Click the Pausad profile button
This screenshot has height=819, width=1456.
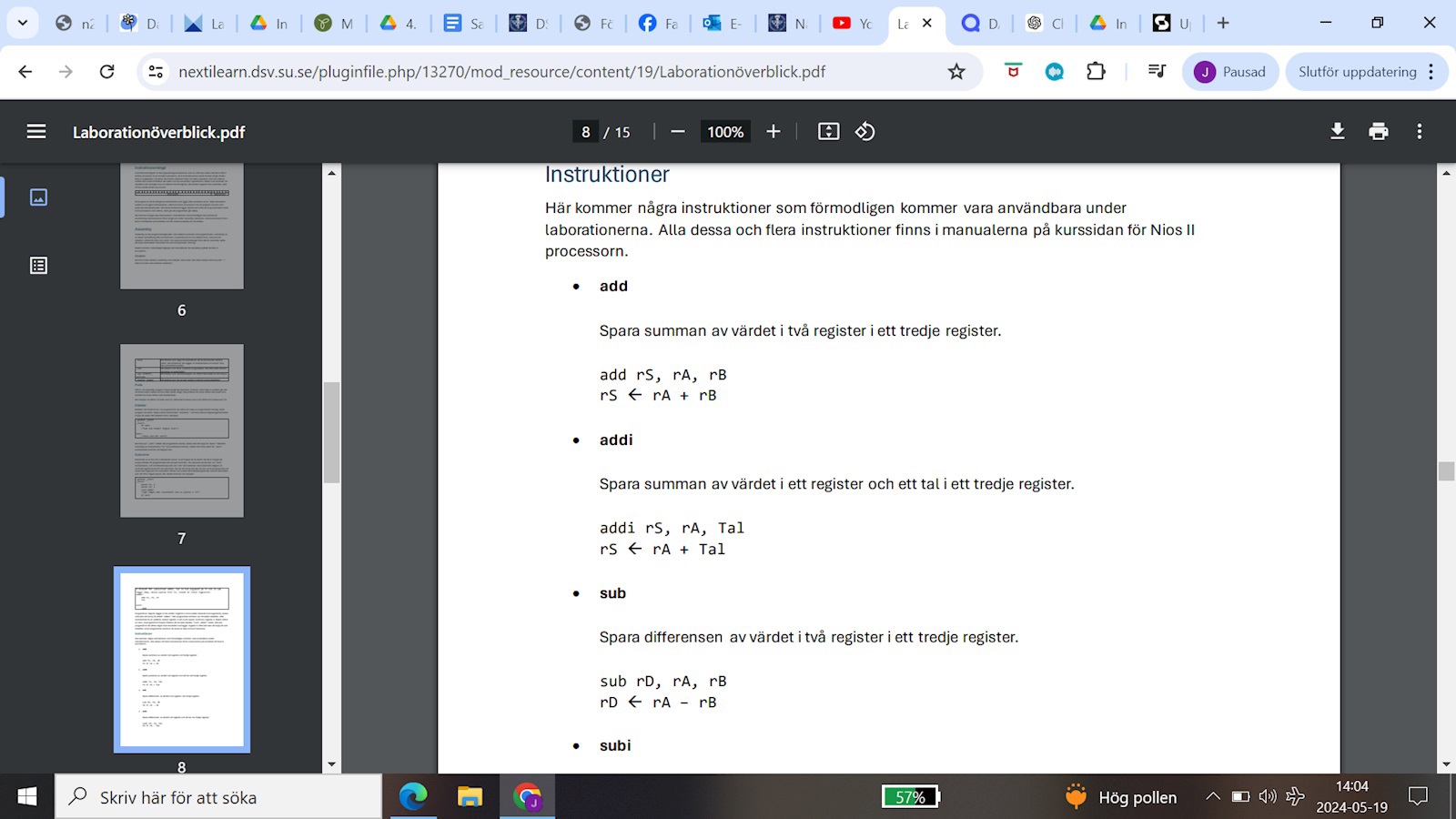pyautogui.click(x=1229, y=72)
